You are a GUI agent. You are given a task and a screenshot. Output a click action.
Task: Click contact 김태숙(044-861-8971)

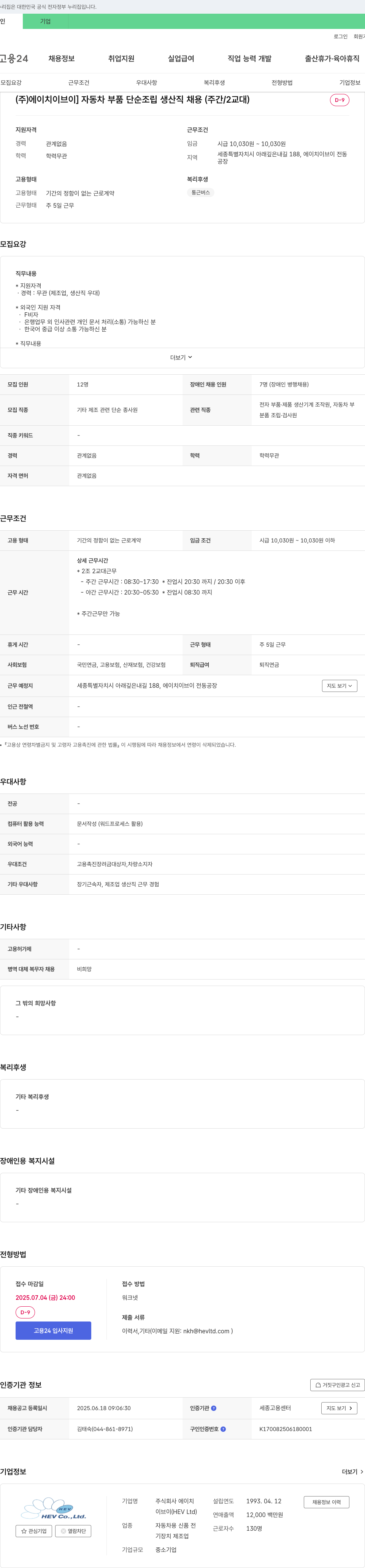coord(105,1429)
